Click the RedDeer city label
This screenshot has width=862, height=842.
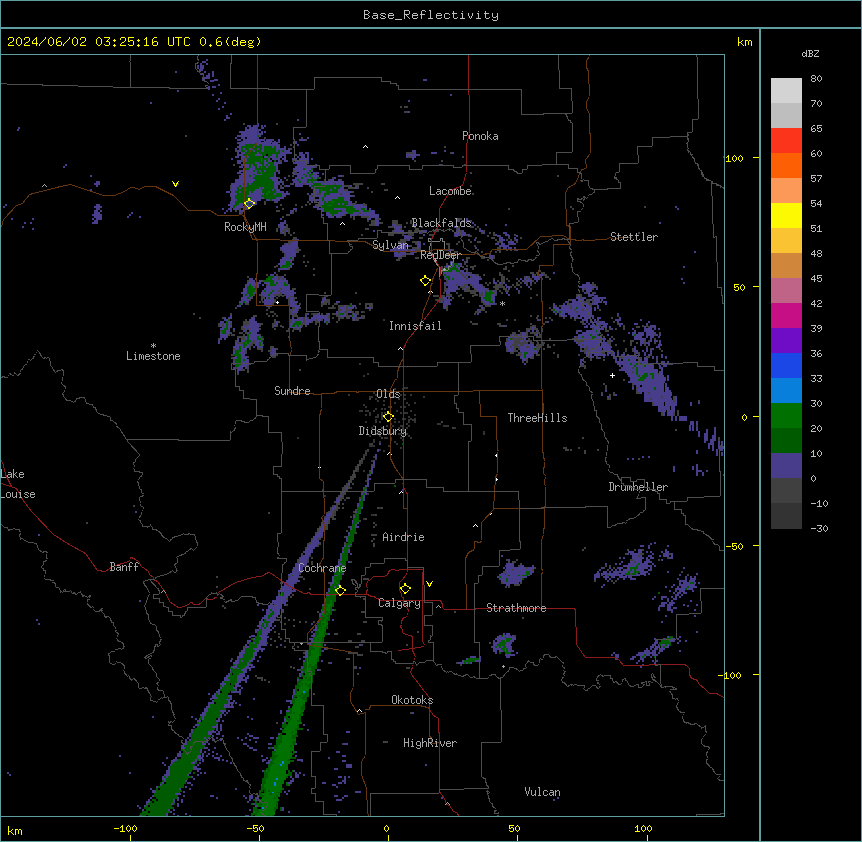tap(440, 255)
